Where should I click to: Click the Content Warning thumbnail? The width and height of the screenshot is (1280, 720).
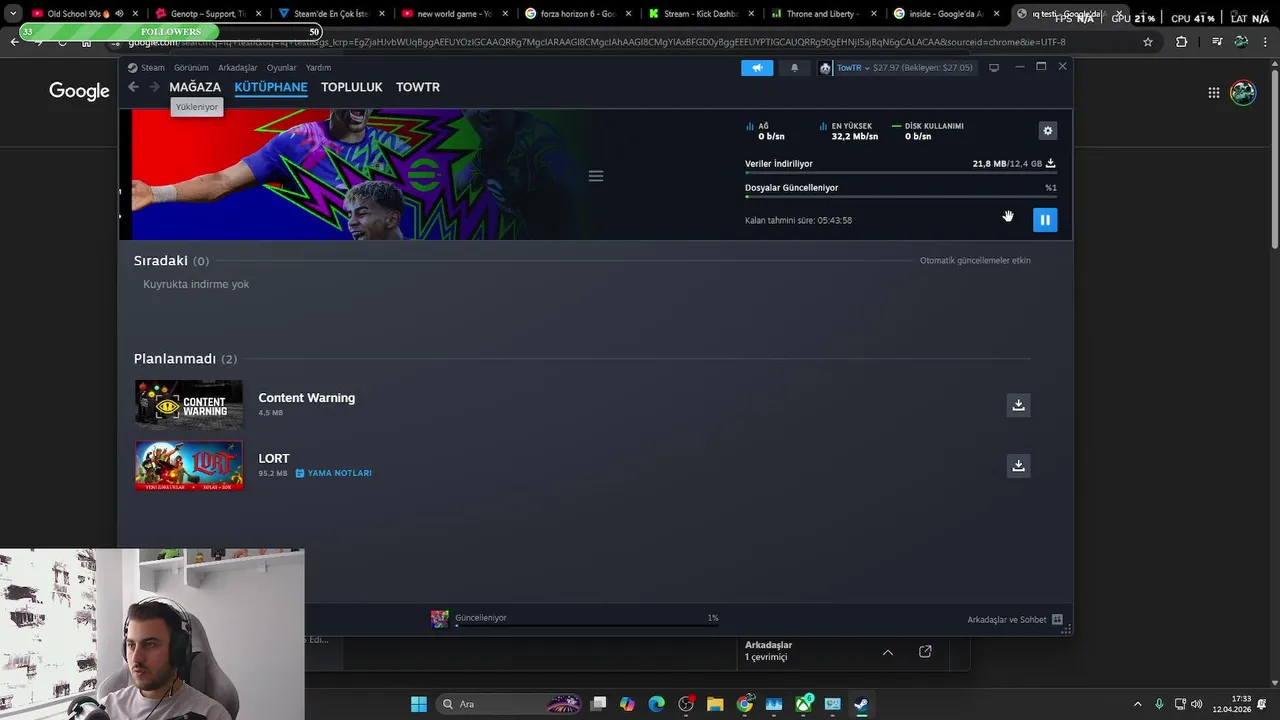189,404
